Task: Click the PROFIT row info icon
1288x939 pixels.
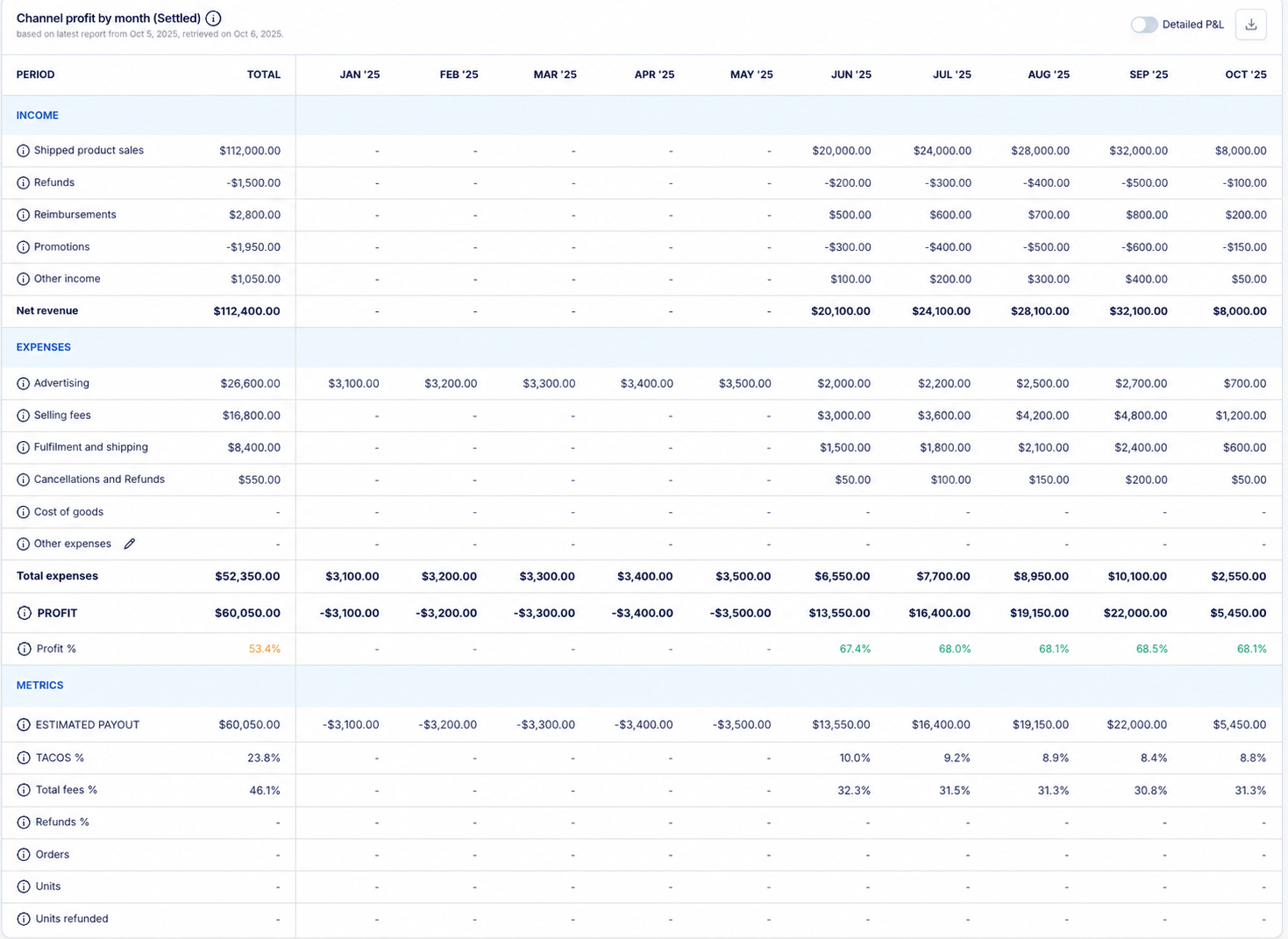Action: pyautogui.click(x=25, y=613)
